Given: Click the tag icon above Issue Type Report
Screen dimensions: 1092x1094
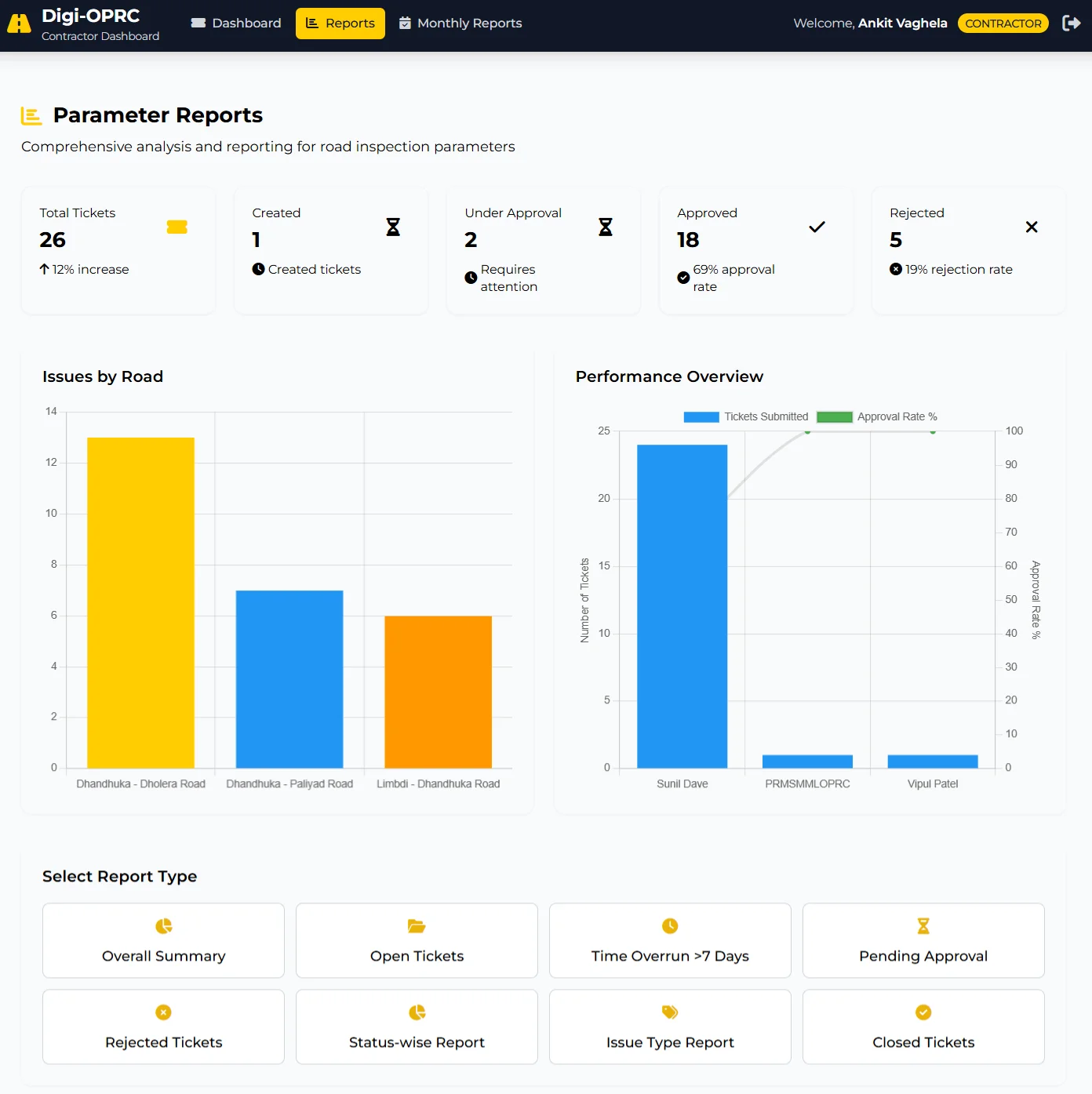Looking at the screenshot, I should pyautogui.click(x=670, y=1012).
